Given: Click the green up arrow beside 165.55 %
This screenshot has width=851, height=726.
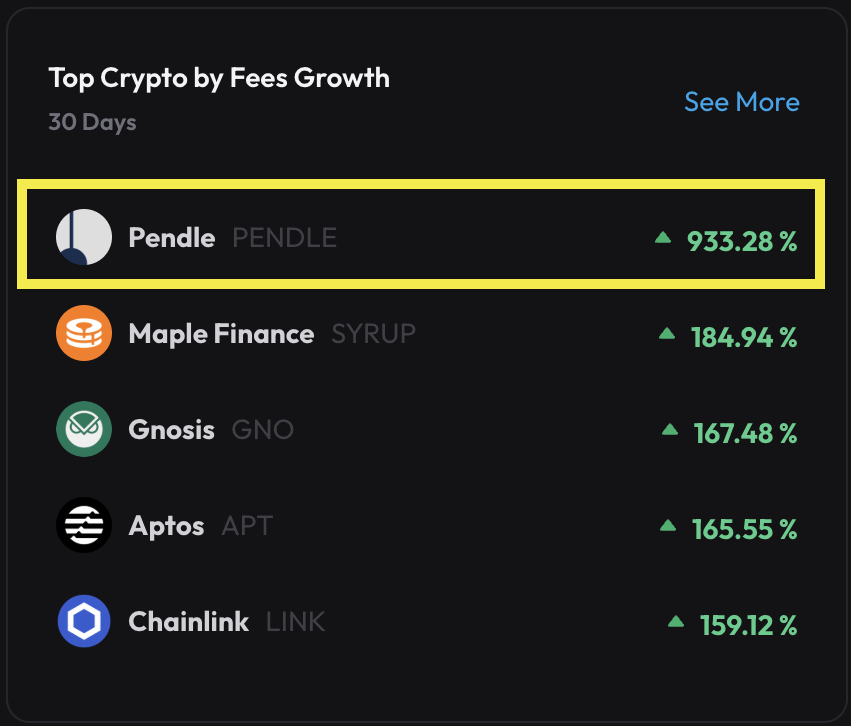Looking at the screenshot, I should [668, 526].
